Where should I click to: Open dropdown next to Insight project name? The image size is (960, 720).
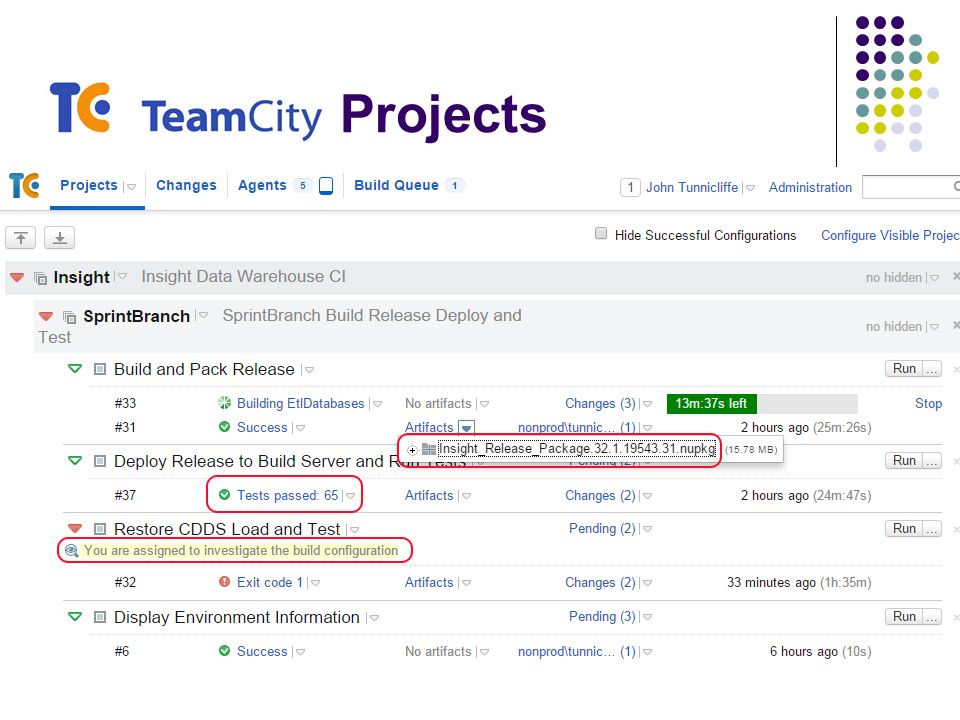[122, 277]
